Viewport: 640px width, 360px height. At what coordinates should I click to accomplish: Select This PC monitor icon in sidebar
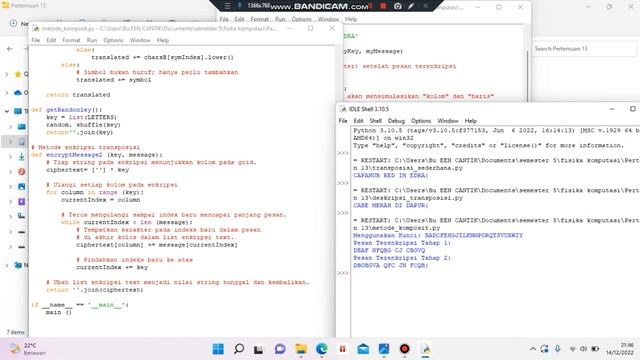click(x=18, y=111)
